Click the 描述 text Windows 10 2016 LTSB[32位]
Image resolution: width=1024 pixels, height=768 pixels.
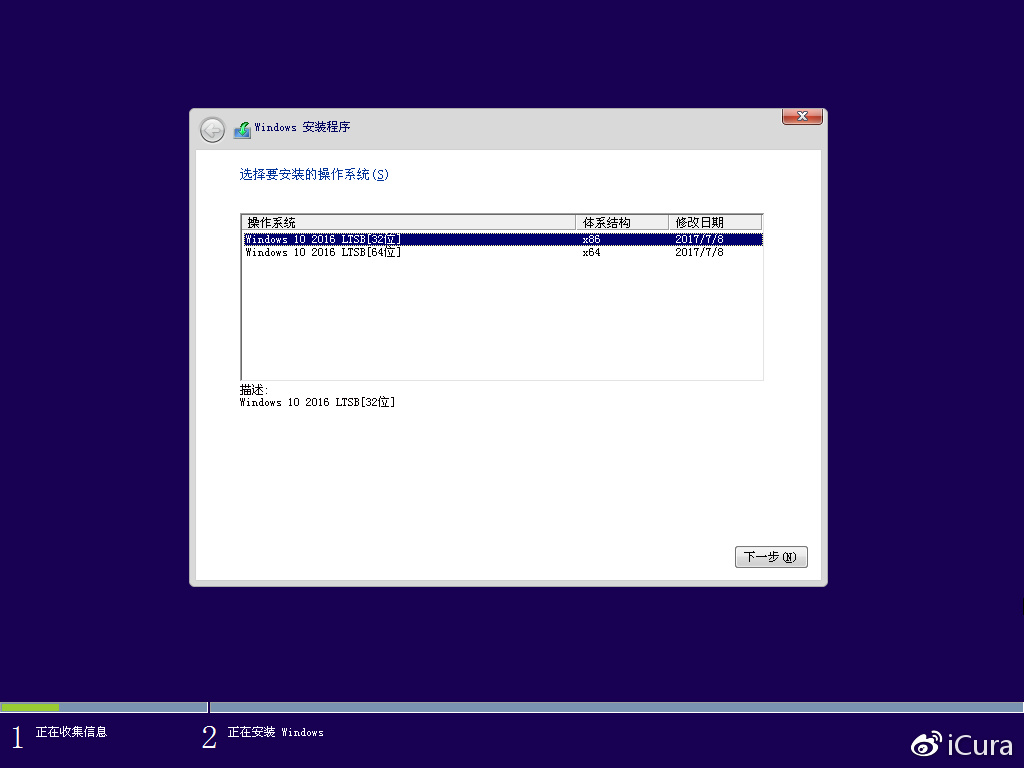317,402
